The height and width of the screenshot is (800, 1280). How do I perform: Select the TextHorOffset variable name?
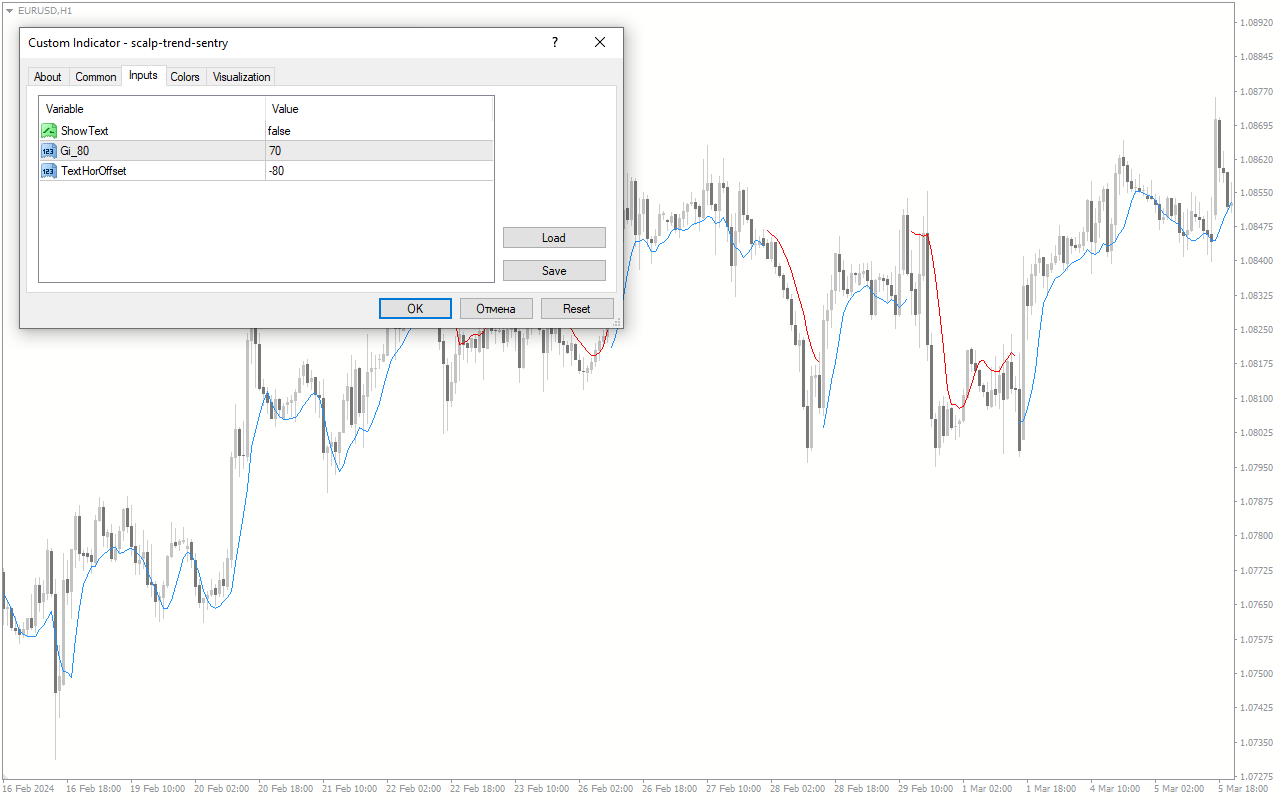point(94,171)
